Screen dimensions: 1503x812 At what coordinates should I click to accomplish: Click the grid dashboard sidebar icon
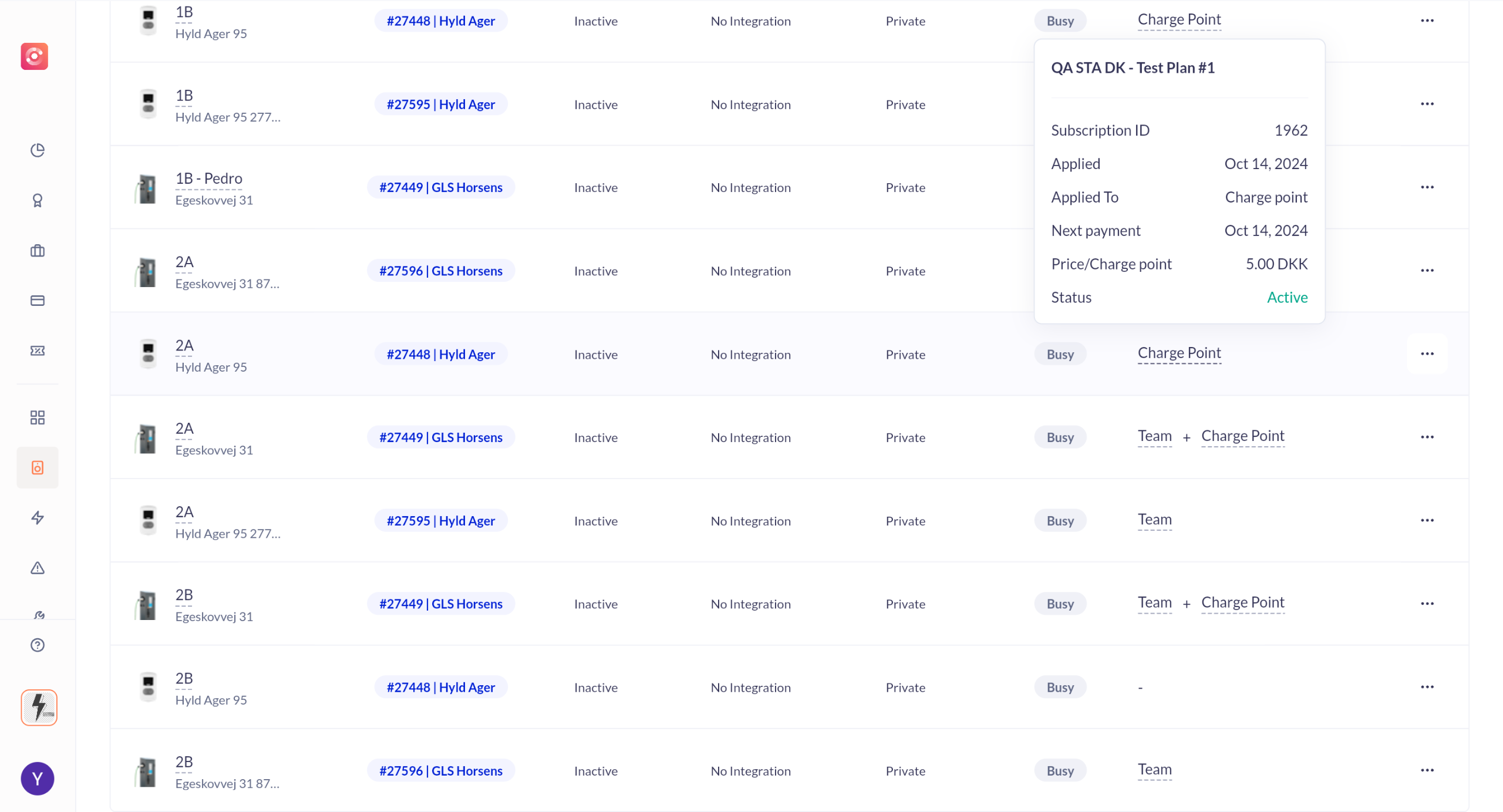pyautogui.click(x=38, y=417)
